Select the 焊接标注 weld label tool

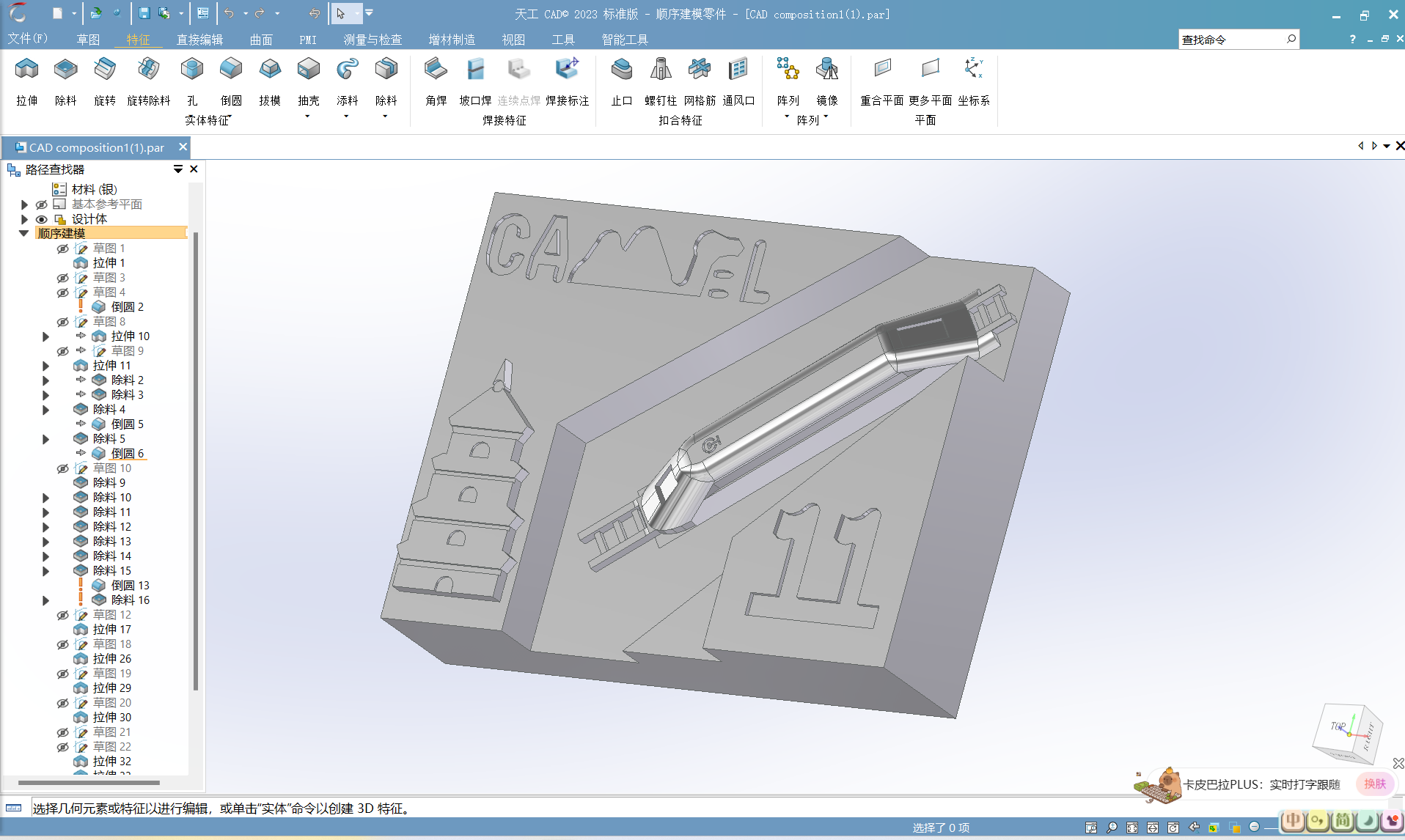[x=568, y=81]
